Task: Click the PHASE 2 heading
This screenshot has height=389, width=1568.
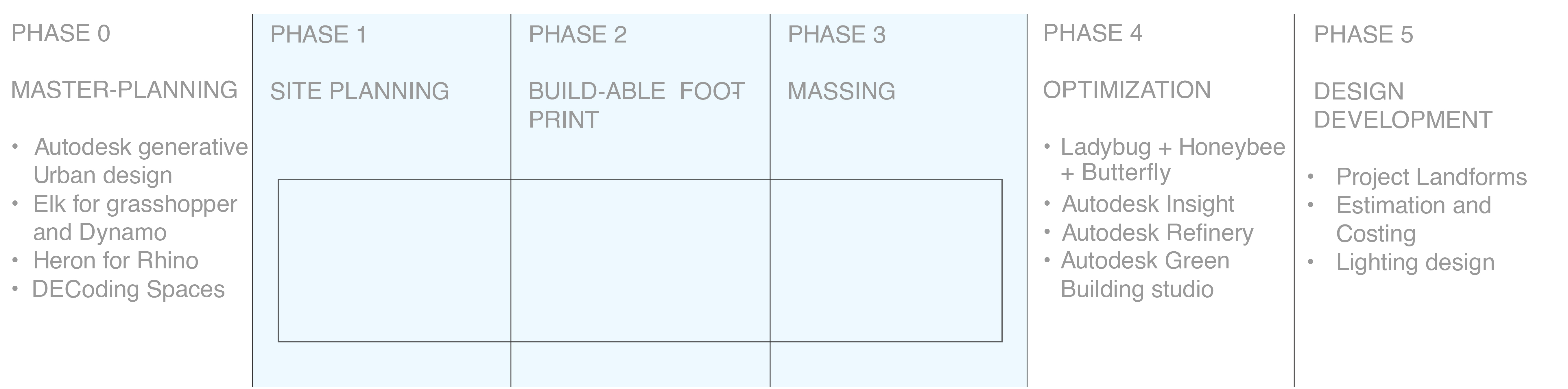Action: [578, 35]
